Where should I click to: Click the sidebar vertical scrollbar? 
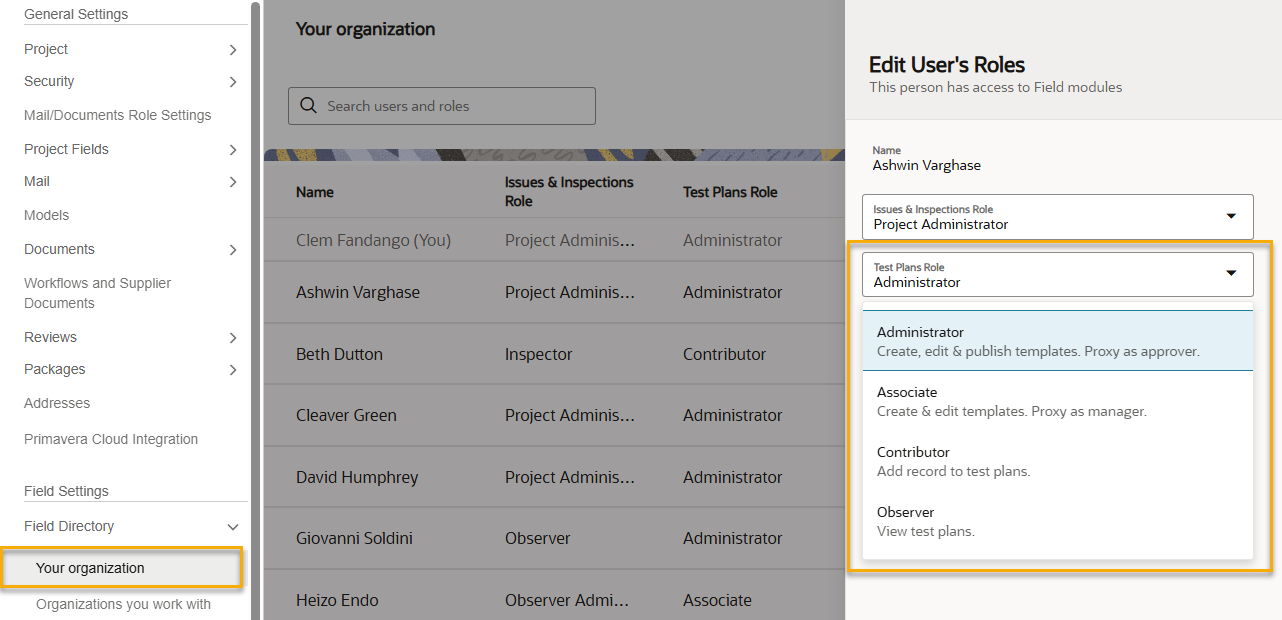tap(255, 300)
